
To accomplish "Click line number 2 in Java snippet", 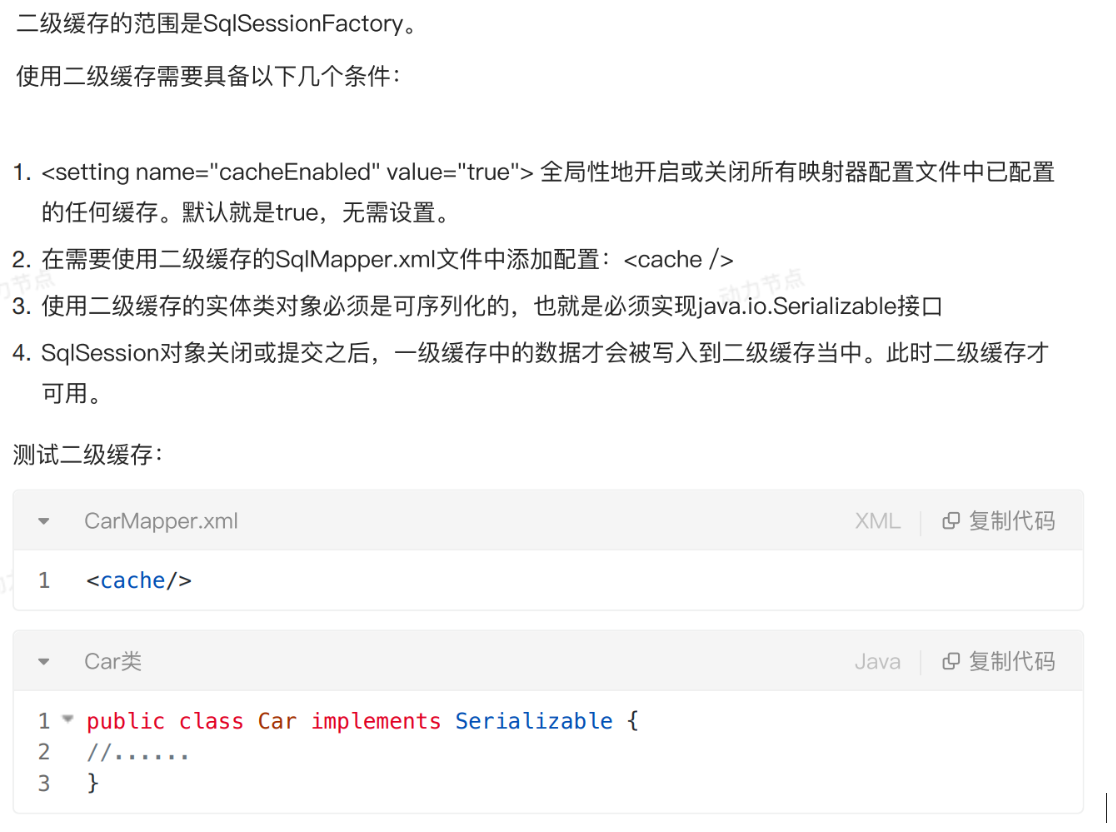I will pyautogui.click(x=44, y=752).
